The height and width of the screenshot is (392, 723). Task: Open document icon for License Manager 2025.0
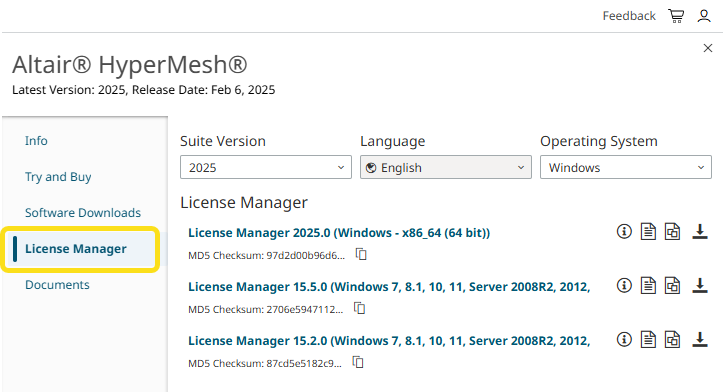tap(648, 232)
